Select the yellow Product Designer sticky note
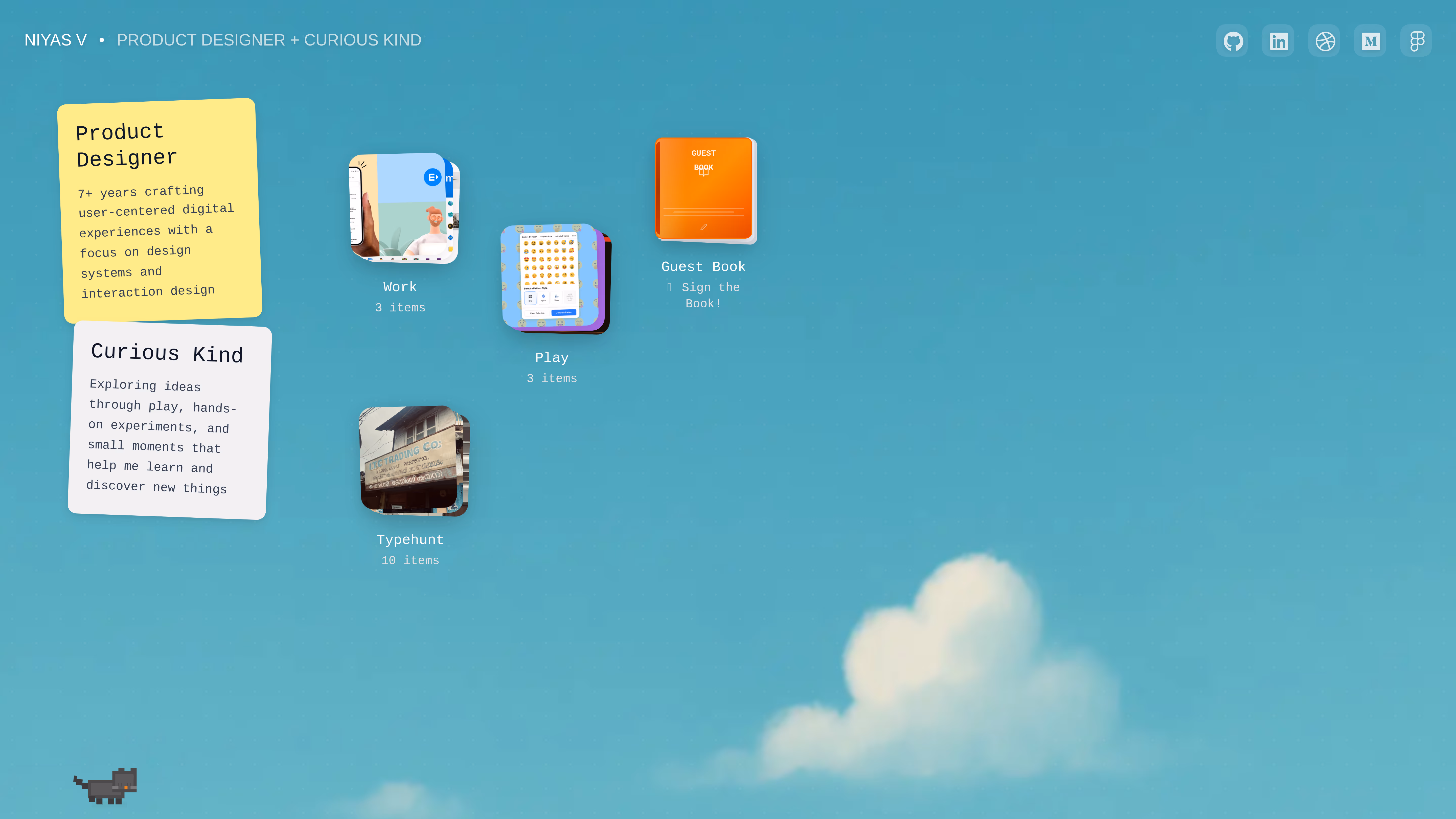 pyautogui.click(x=160, y=210)
